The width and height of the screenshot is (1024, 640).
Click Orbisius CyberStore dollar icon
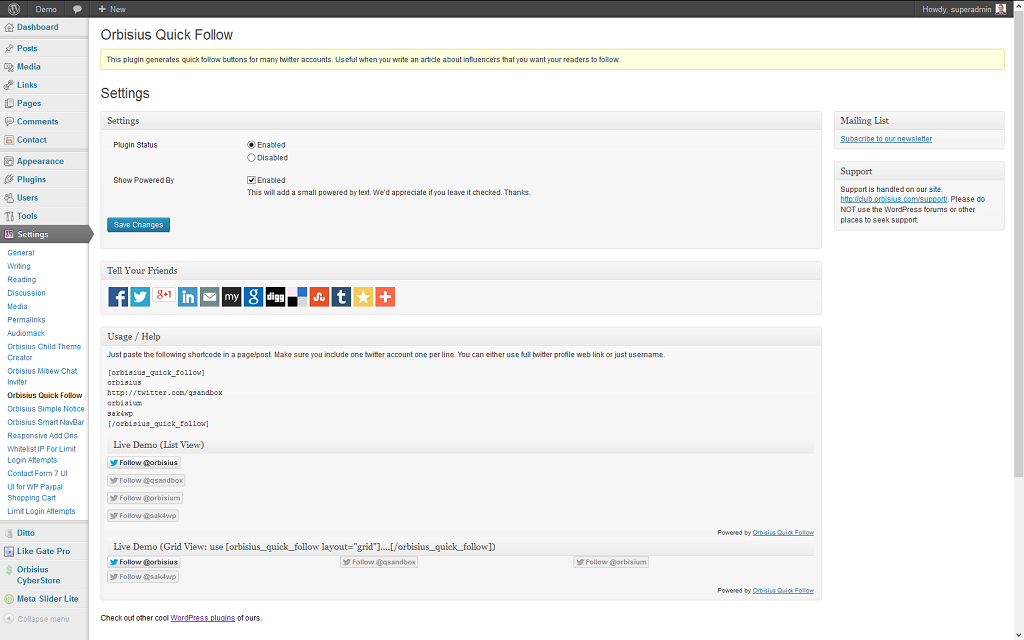pyautogui.click(x=8, y=570)
